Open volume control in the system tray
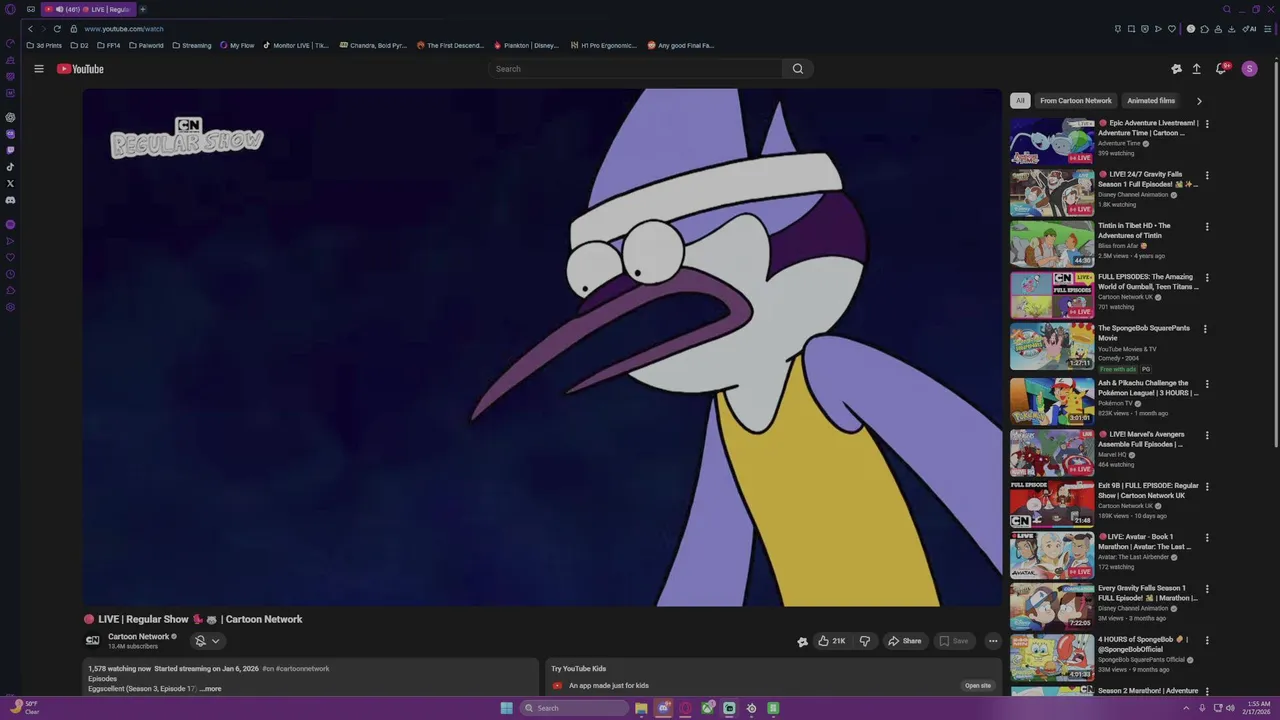The height and width of the screenshot is (720, 1280). (x=1230, y=708)
